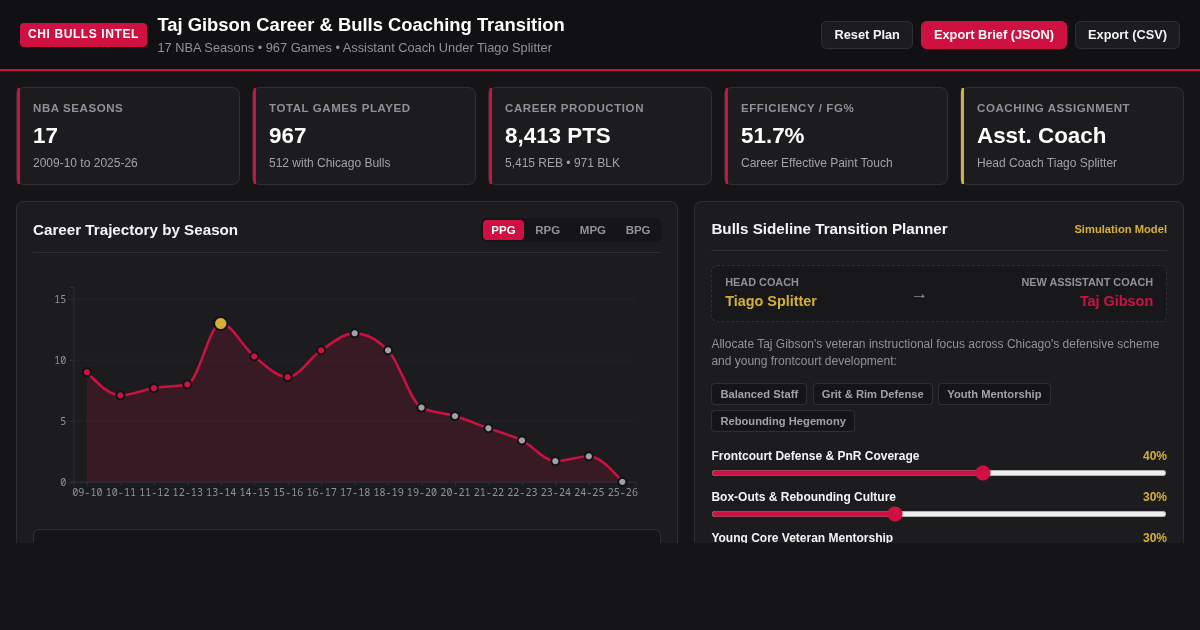Switch chart to RPG
Image resolution: width=1200 pixels, height=630 pixels.
[x=547, y=230]
